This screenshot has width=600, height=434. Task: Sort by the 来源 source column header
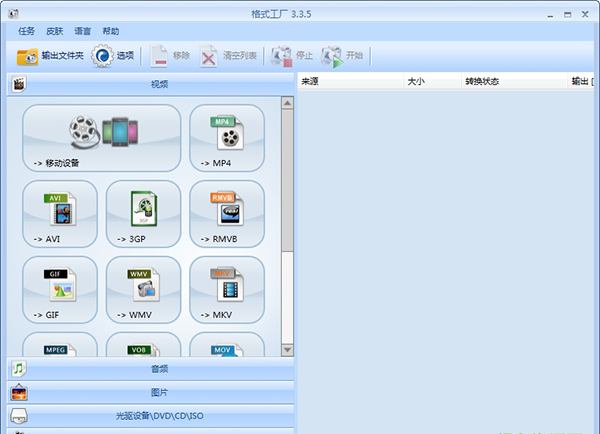(350, 81)
